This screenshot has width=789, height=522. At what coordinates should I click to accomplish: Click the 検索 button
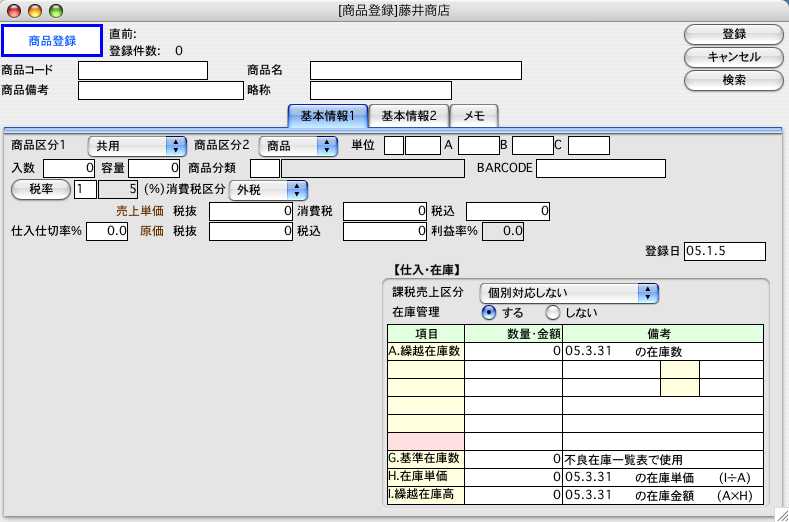733,80
